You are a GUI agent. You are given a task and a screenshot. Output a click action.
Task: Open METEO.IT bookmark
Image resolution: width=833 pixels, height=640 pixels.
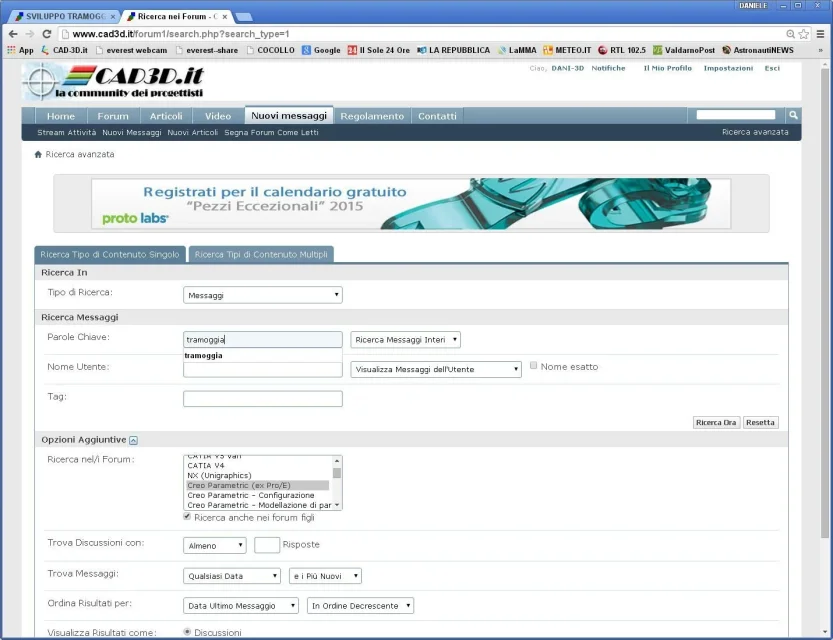click(x=567, y=50)
